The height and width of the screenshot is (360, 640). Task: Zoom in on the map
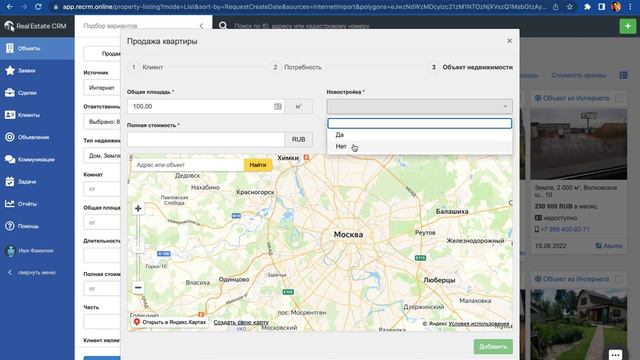[x=138, y=209]
